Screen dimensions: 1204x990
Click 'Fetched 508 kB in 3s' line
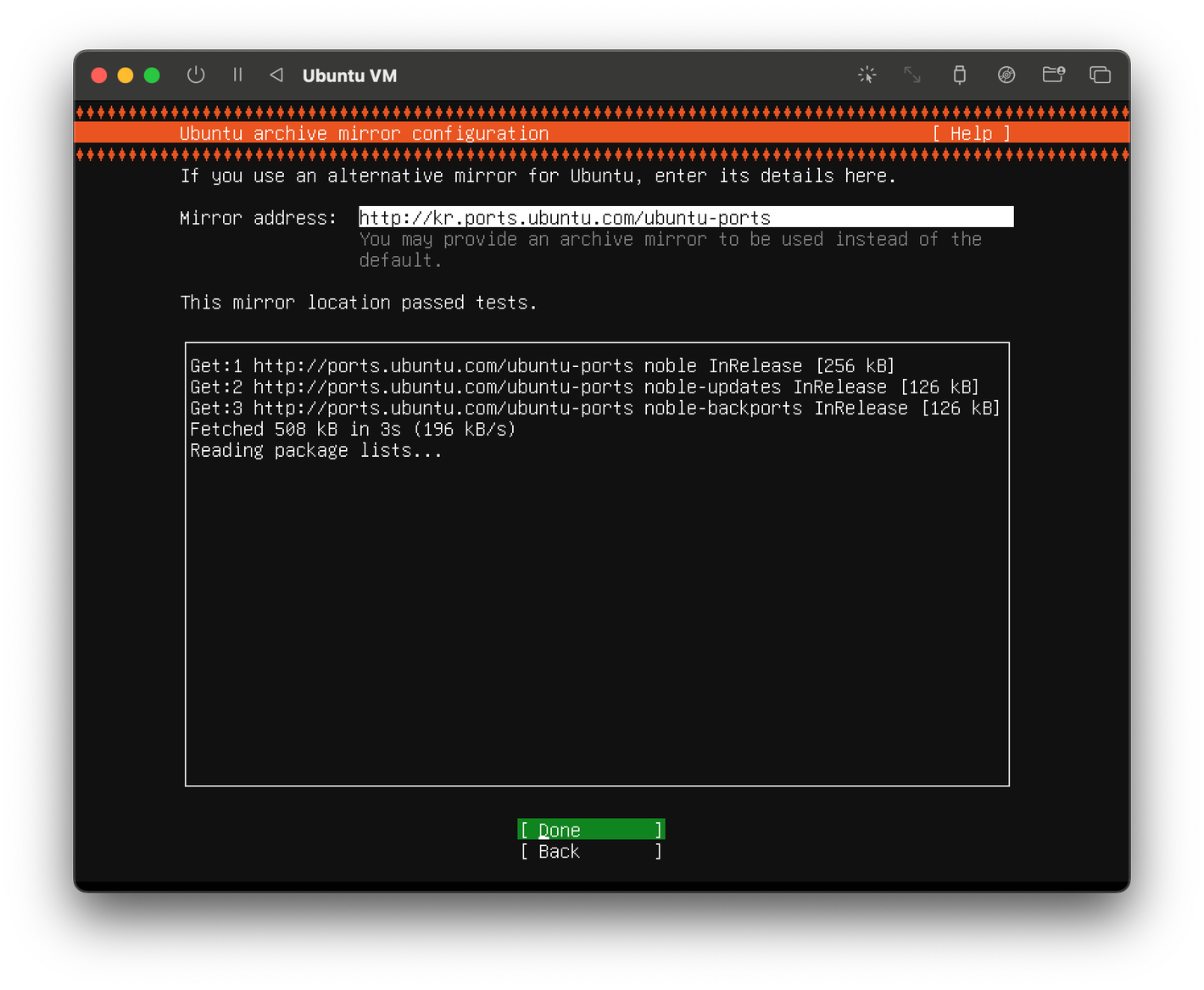point(353,430)
